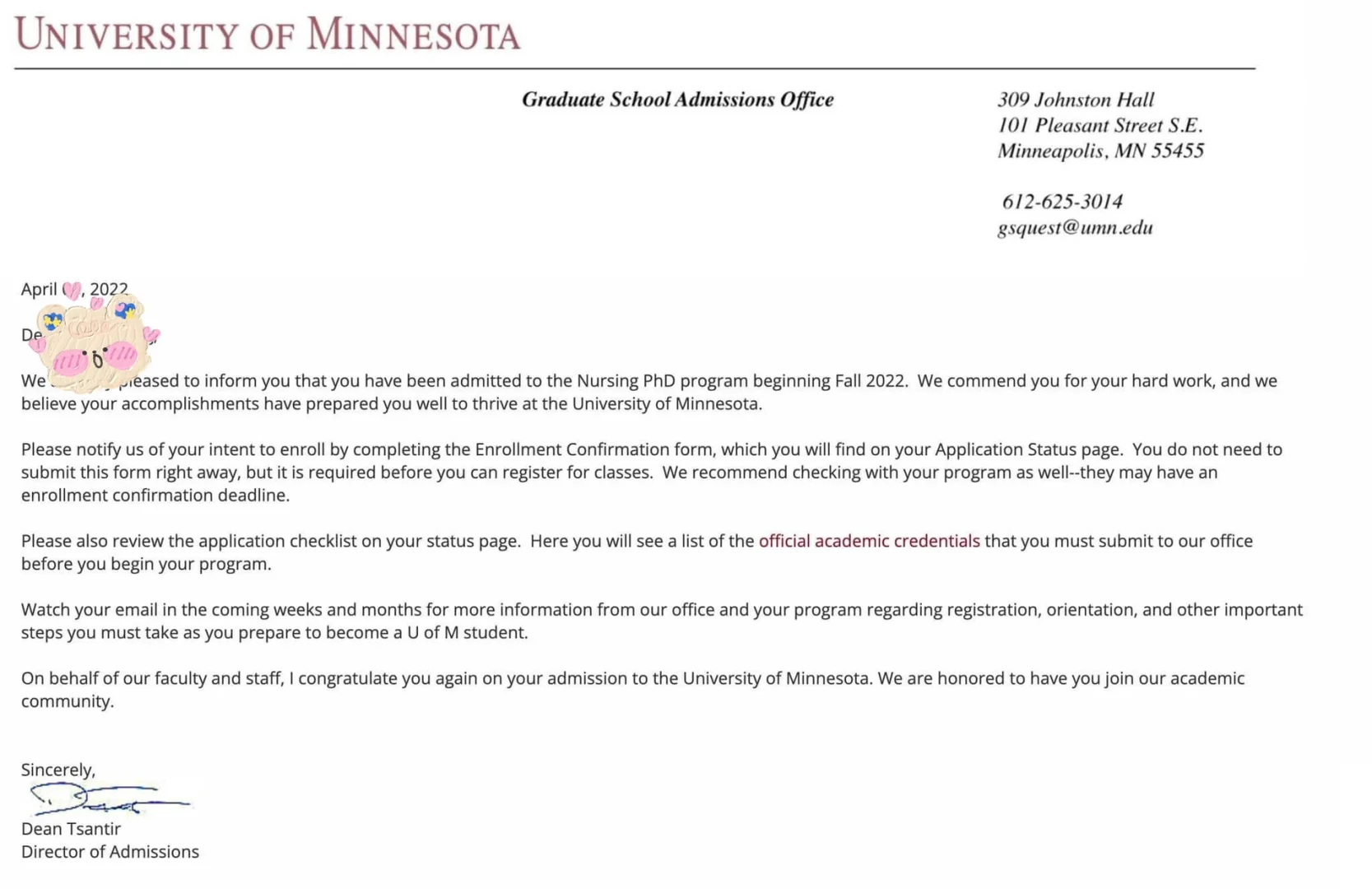This screenshot has height=889, width=1372.
Task: Click the University of Minnesota wordmark logo
Action: [267, 35]
